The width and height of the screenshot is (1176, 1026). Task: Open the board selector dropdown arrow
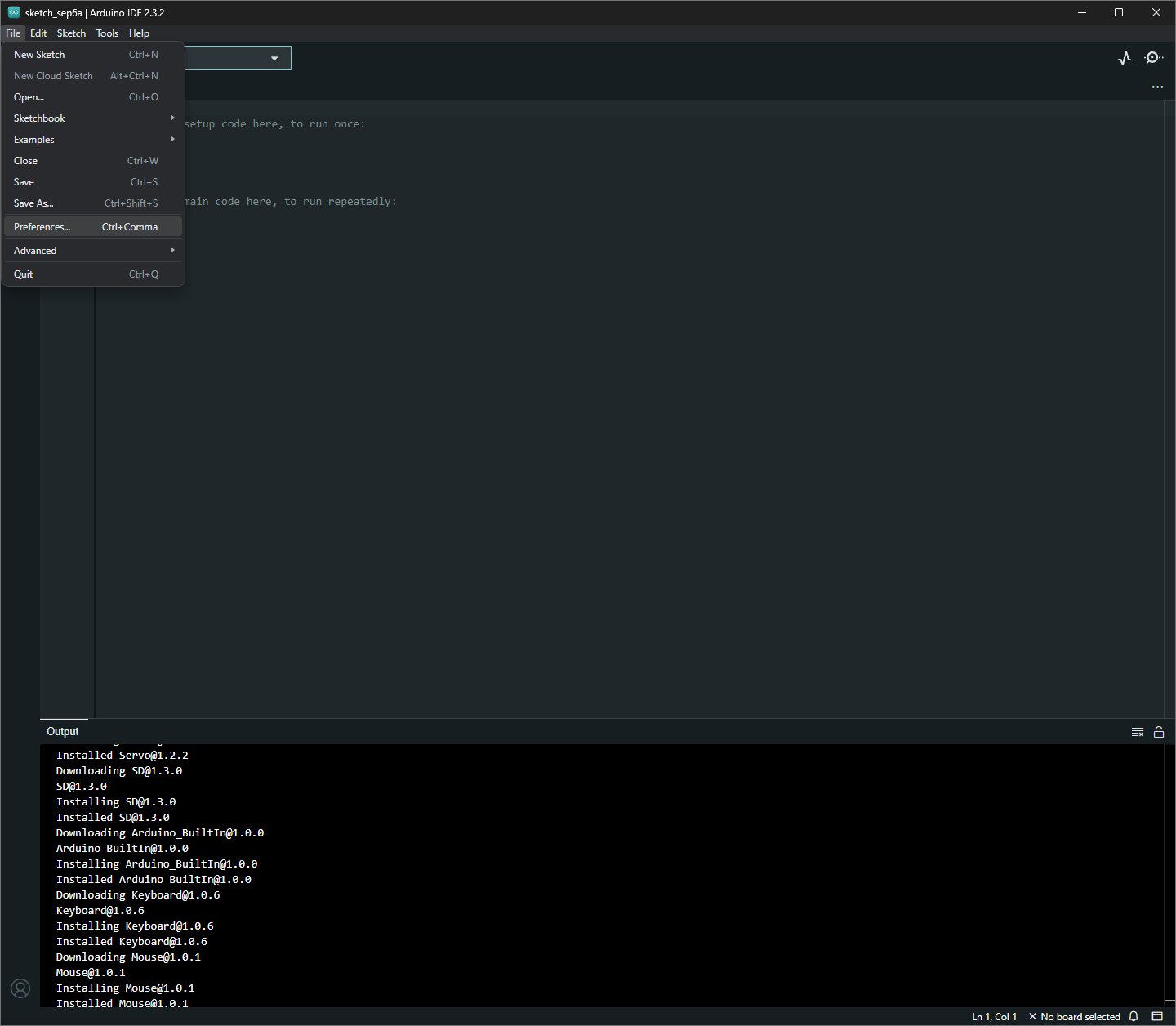(x=274, y=58)
